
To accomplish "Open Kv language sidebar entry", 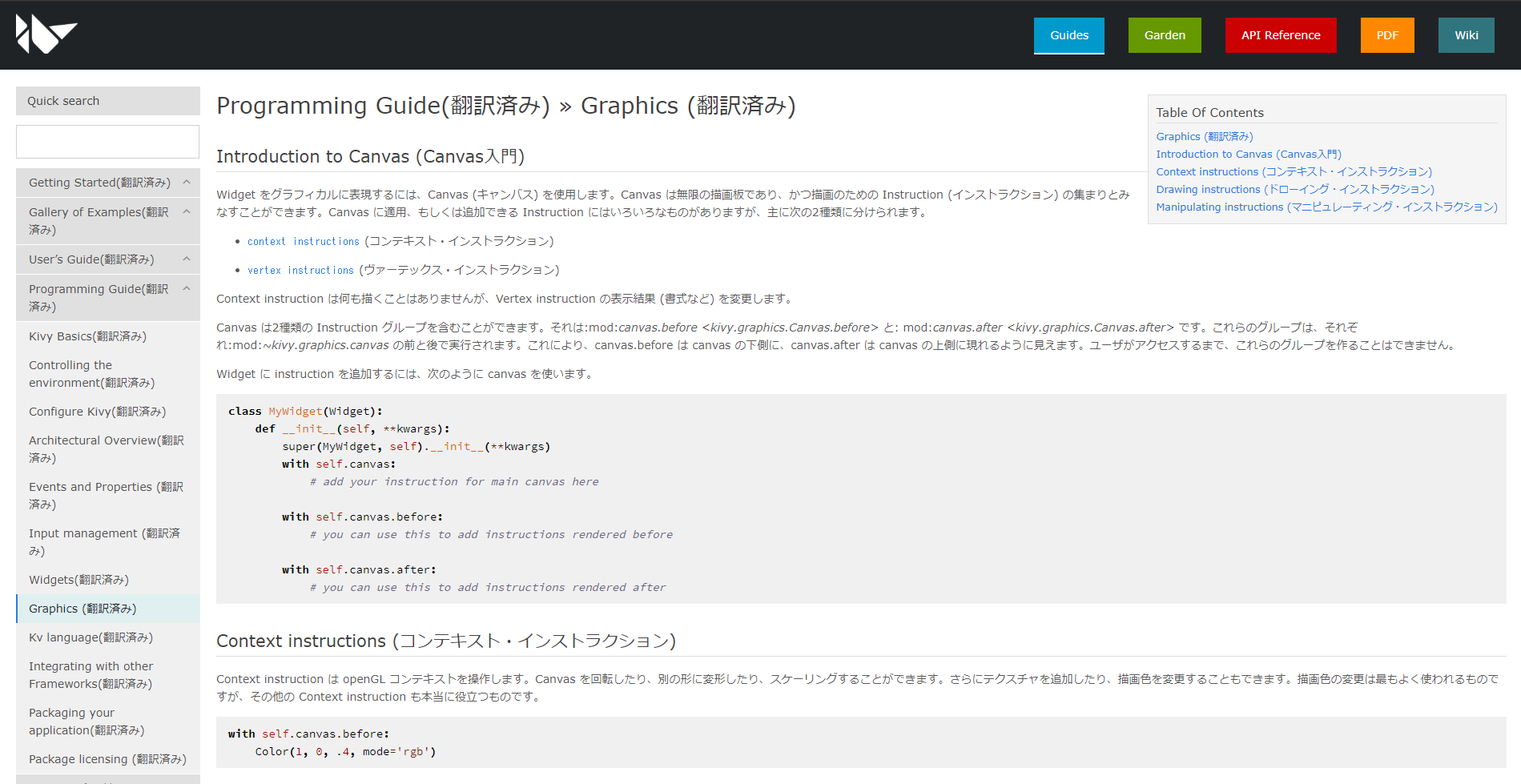I will coord(91,637).
